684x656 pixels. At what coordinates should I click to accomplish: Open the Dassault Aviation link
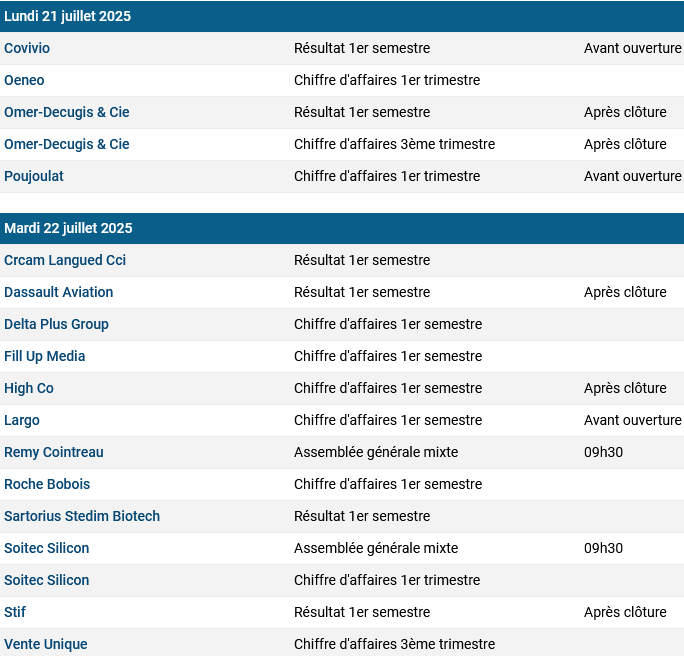[x=58, y=292]
